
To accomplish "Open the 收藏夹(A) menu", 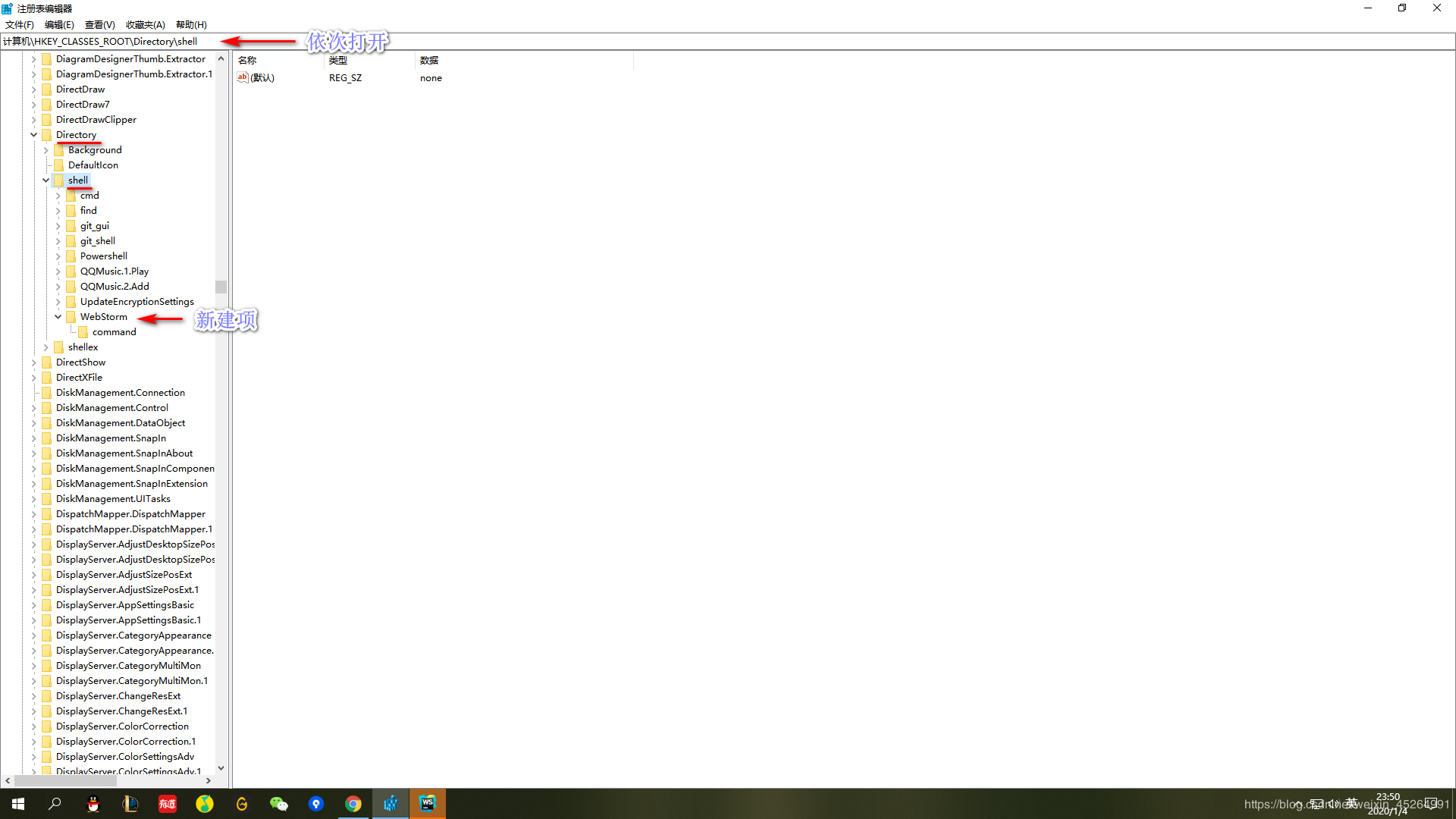I will coord(145,25).
